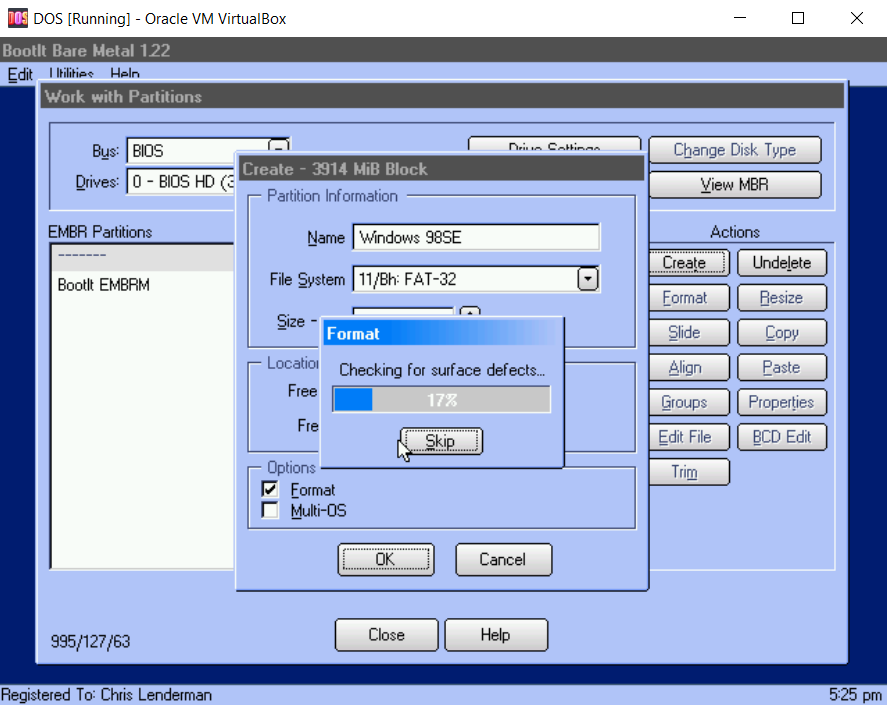Skip the surface defect check
The height and width of the screenshot is (705, 887).
coord(440,441)
